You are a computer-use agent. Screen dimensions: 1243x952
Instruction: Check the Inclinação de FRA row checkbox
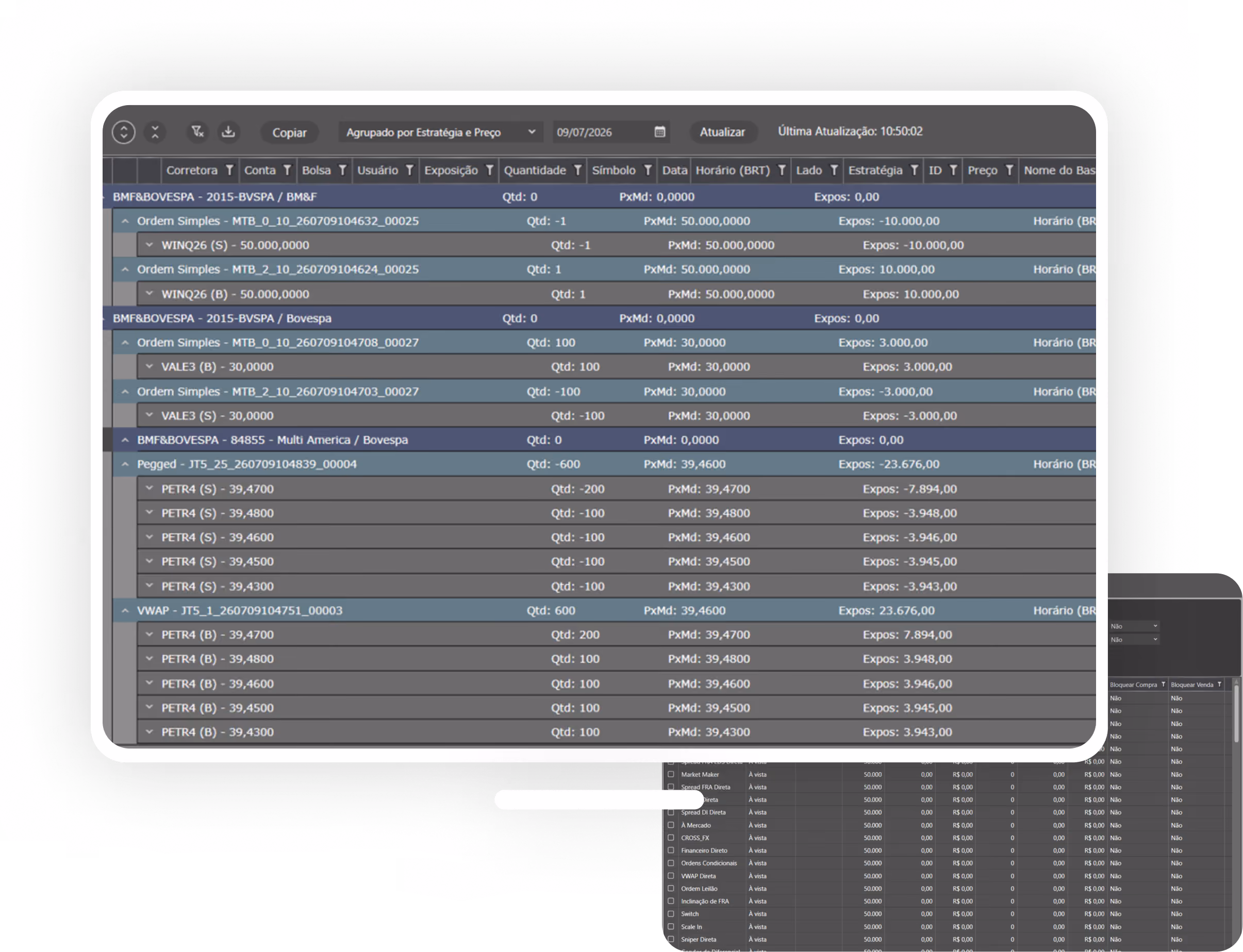[x=671, y=901]
